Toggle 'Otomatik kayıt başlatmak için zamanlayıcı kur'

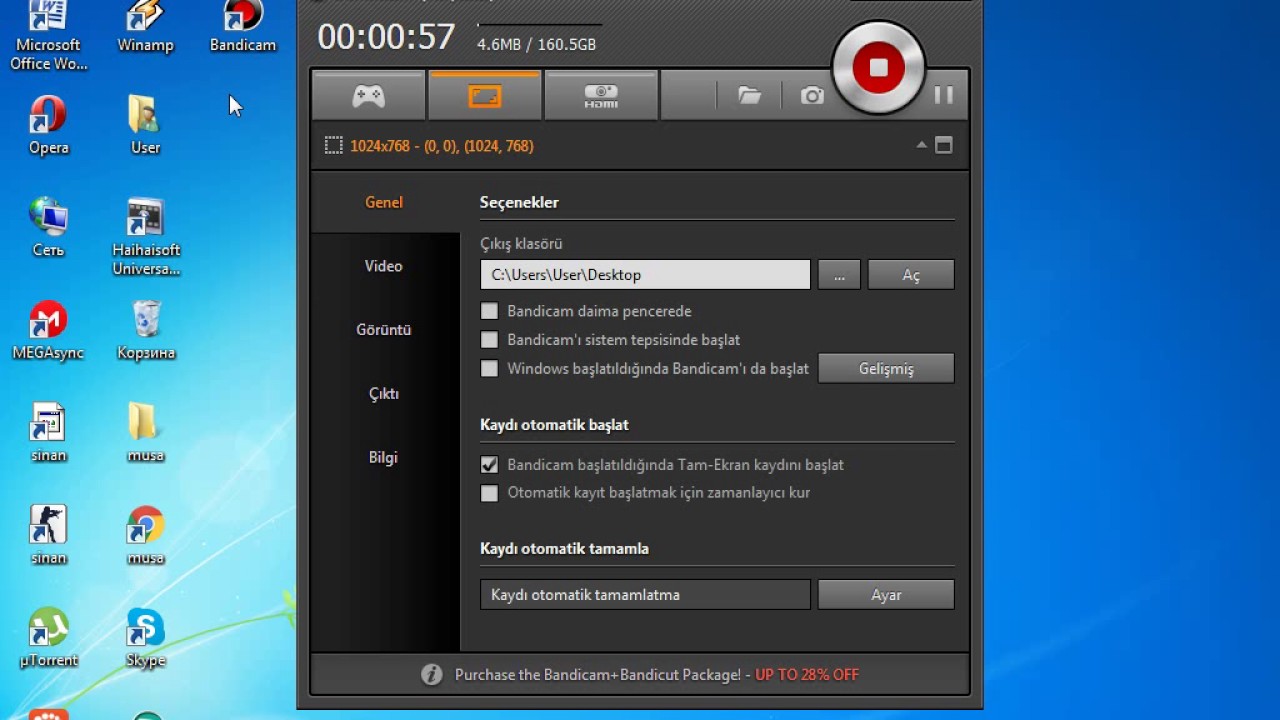tap(489, 493)
